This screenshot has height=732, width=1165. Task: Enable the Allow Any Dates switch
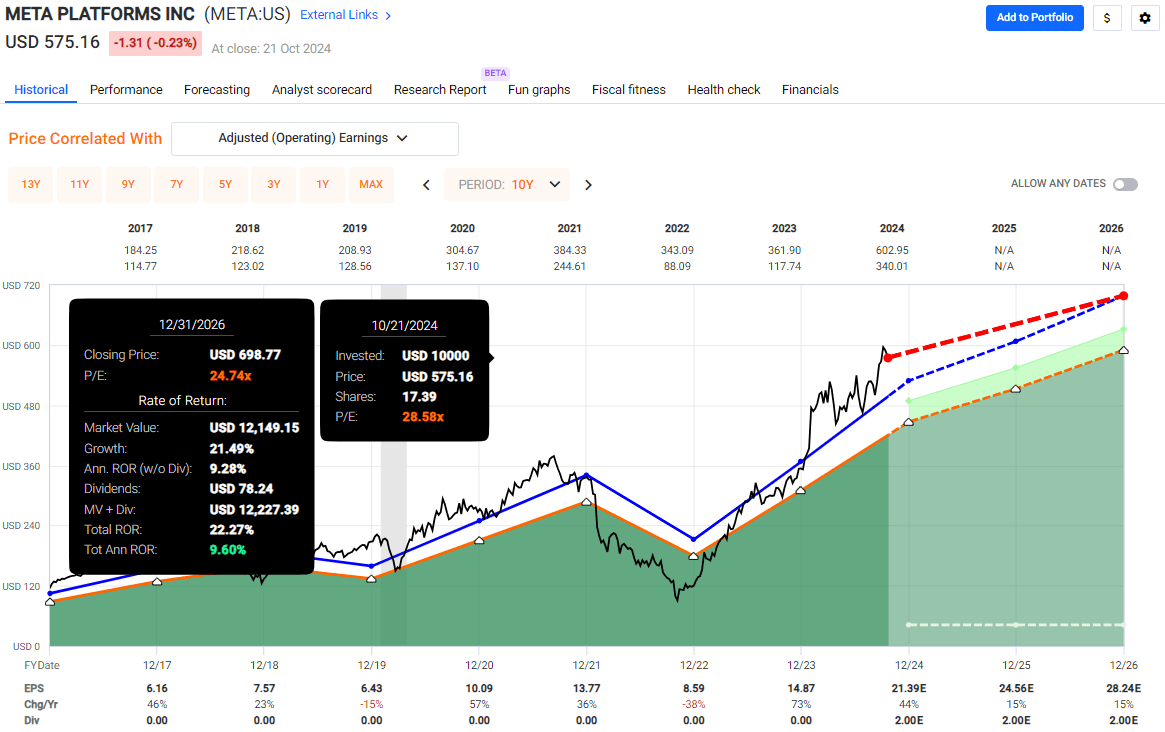click(1125, 184)
